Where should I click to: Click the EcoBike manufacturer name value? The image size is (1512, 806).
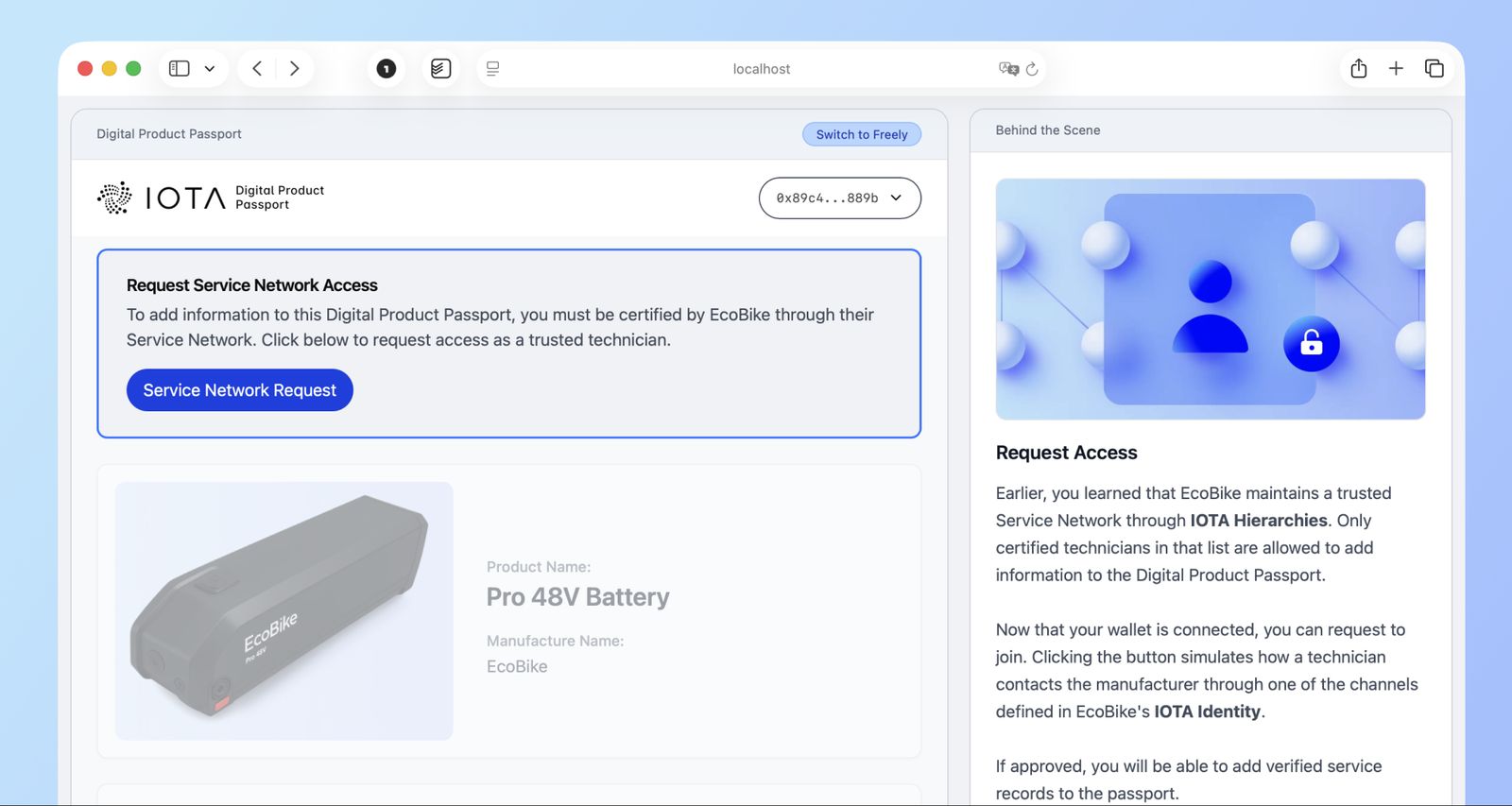(x=517, y=666)
